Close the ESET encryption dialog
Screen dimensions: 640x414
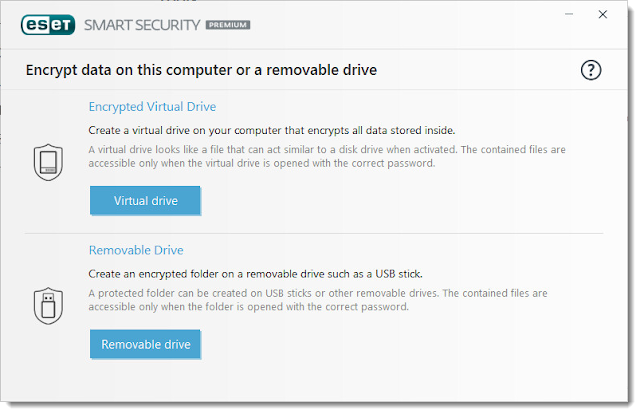click(602, 14)
